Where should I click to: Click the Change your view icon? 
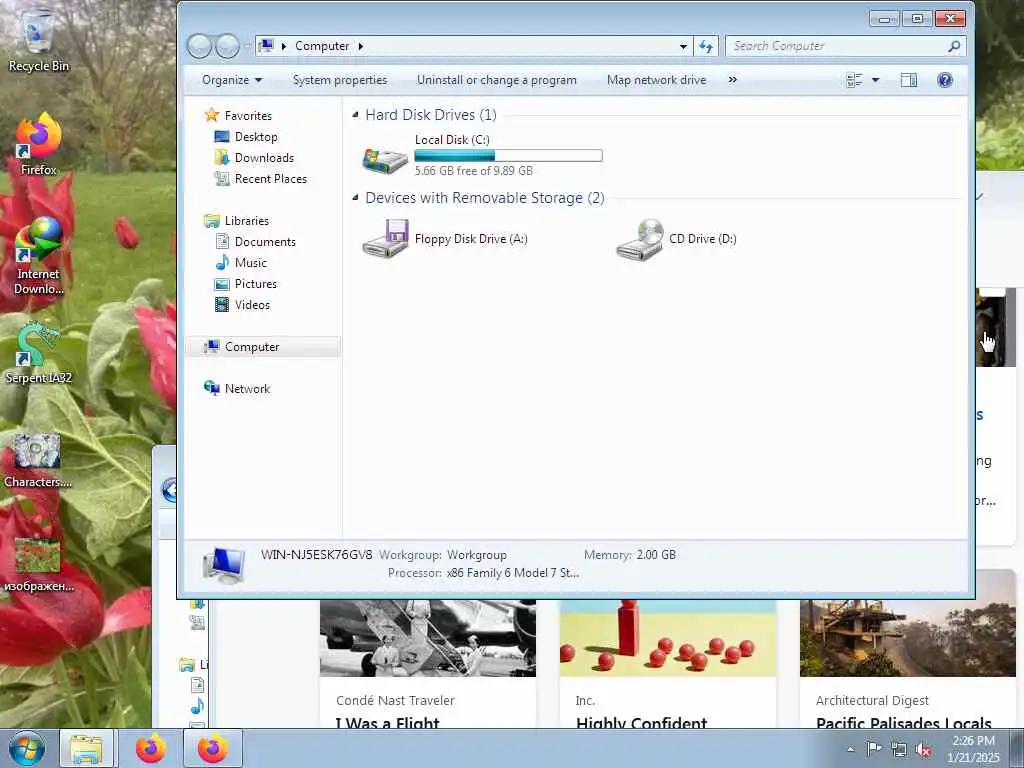854,80
